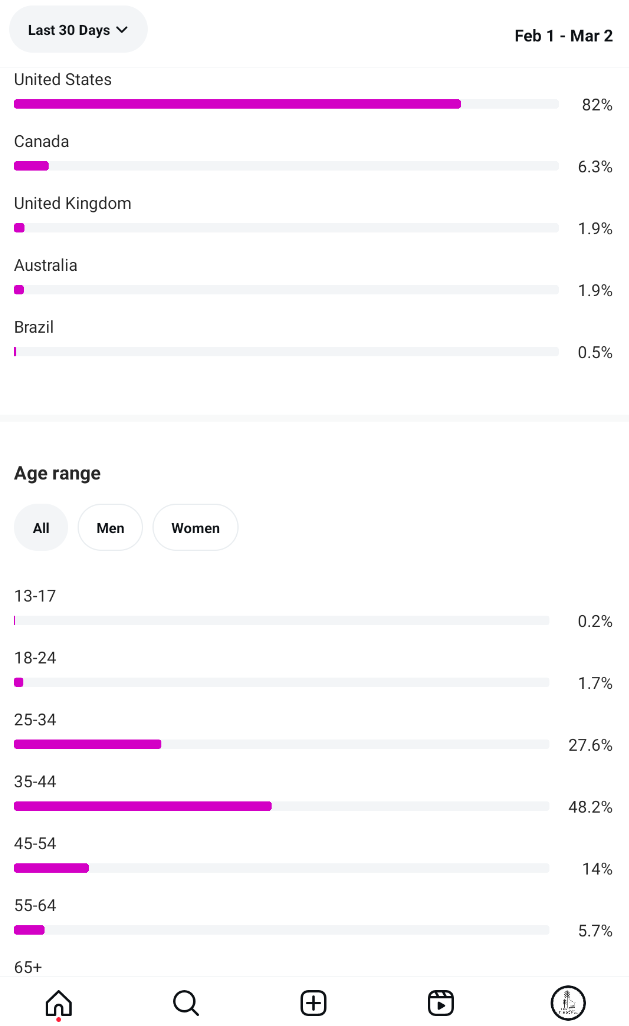Switch age range filter to Men
Screen dimensions: 629x1026
pyautogui.click(x=110, y=527)
